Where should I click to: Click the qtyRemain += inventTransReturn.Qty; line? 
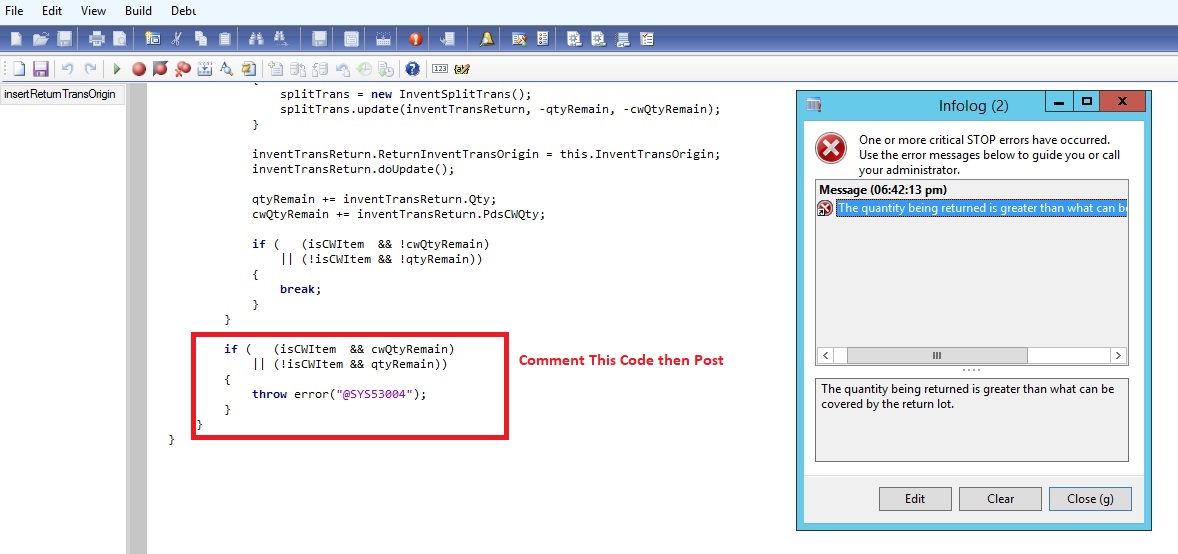coord(374,199)
